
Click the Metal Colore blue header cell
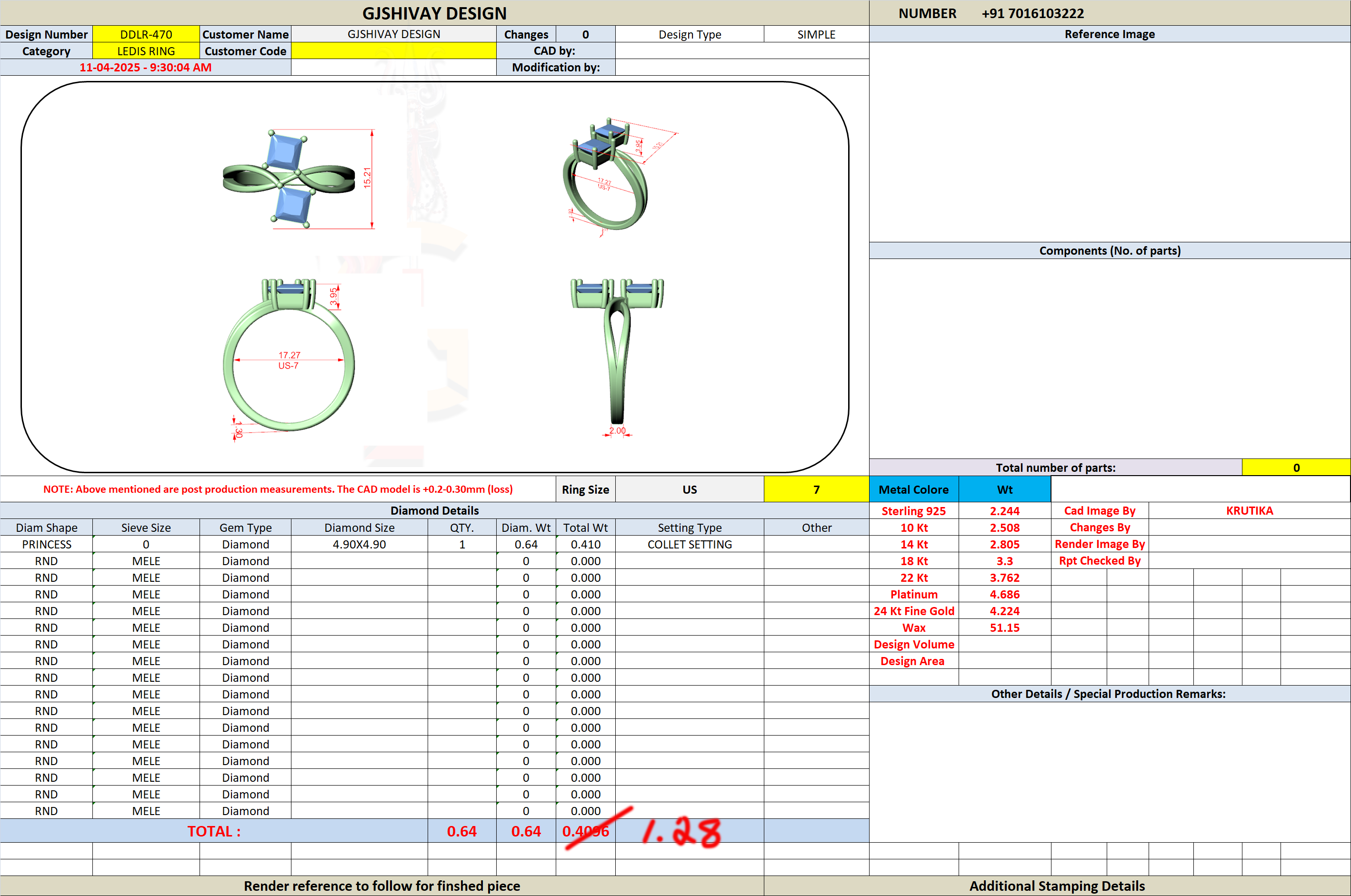[913, 489]
